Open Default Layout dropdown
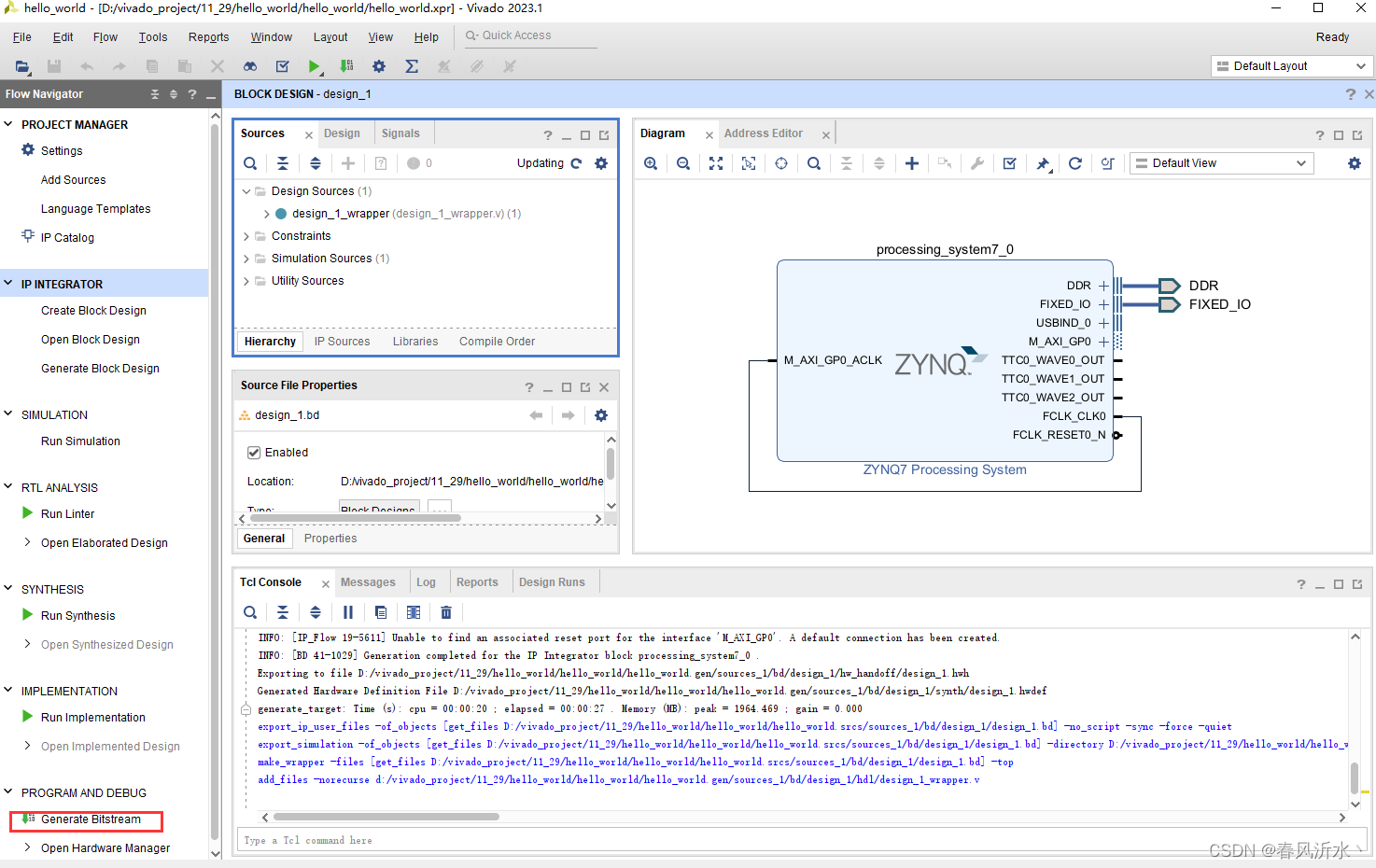 pyautogui.click(x=1292, y=66)
